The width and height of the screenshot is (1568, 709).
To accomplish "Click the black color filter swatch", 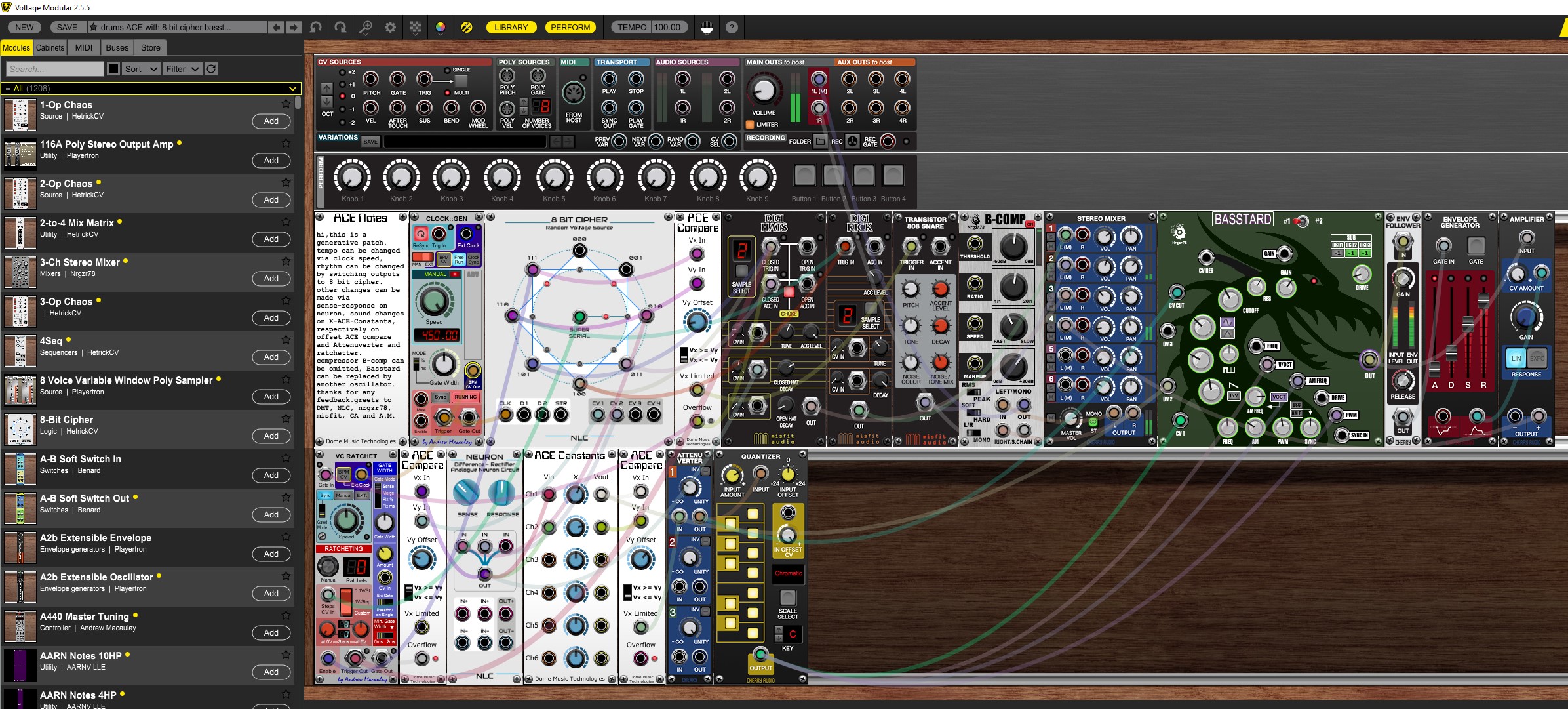I will pos(113,69).
